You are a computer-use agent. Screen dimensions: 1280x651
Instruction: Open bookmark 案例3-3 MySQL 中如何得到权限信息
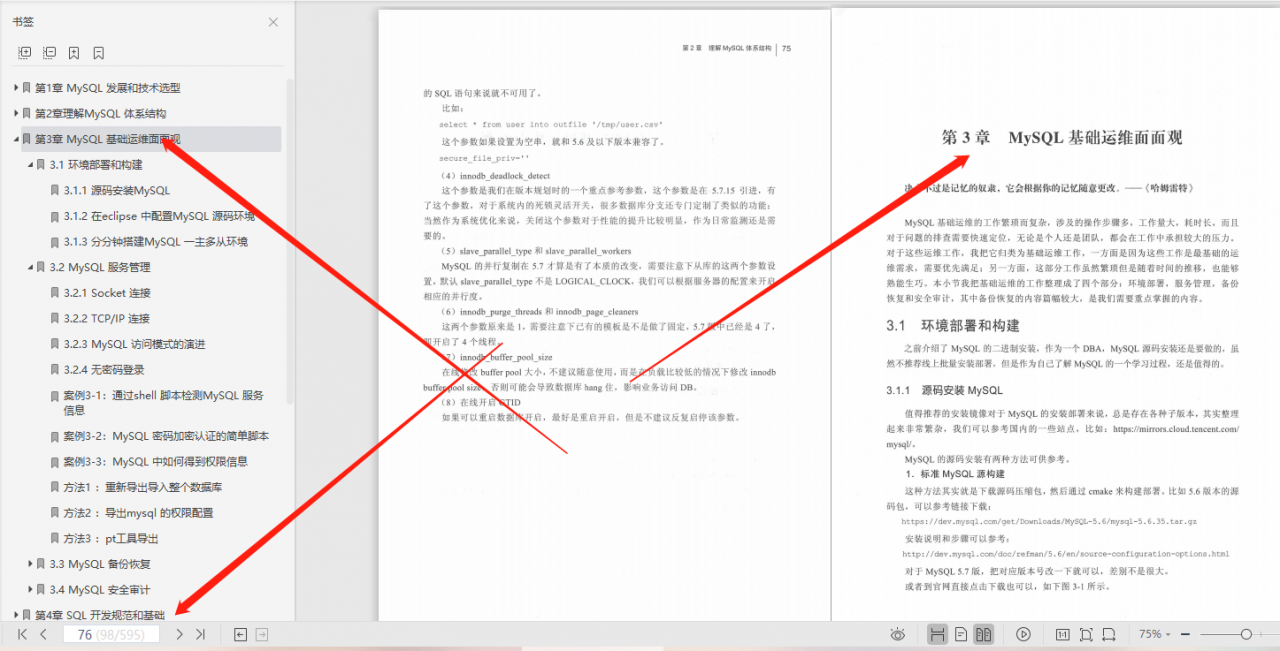155,462
